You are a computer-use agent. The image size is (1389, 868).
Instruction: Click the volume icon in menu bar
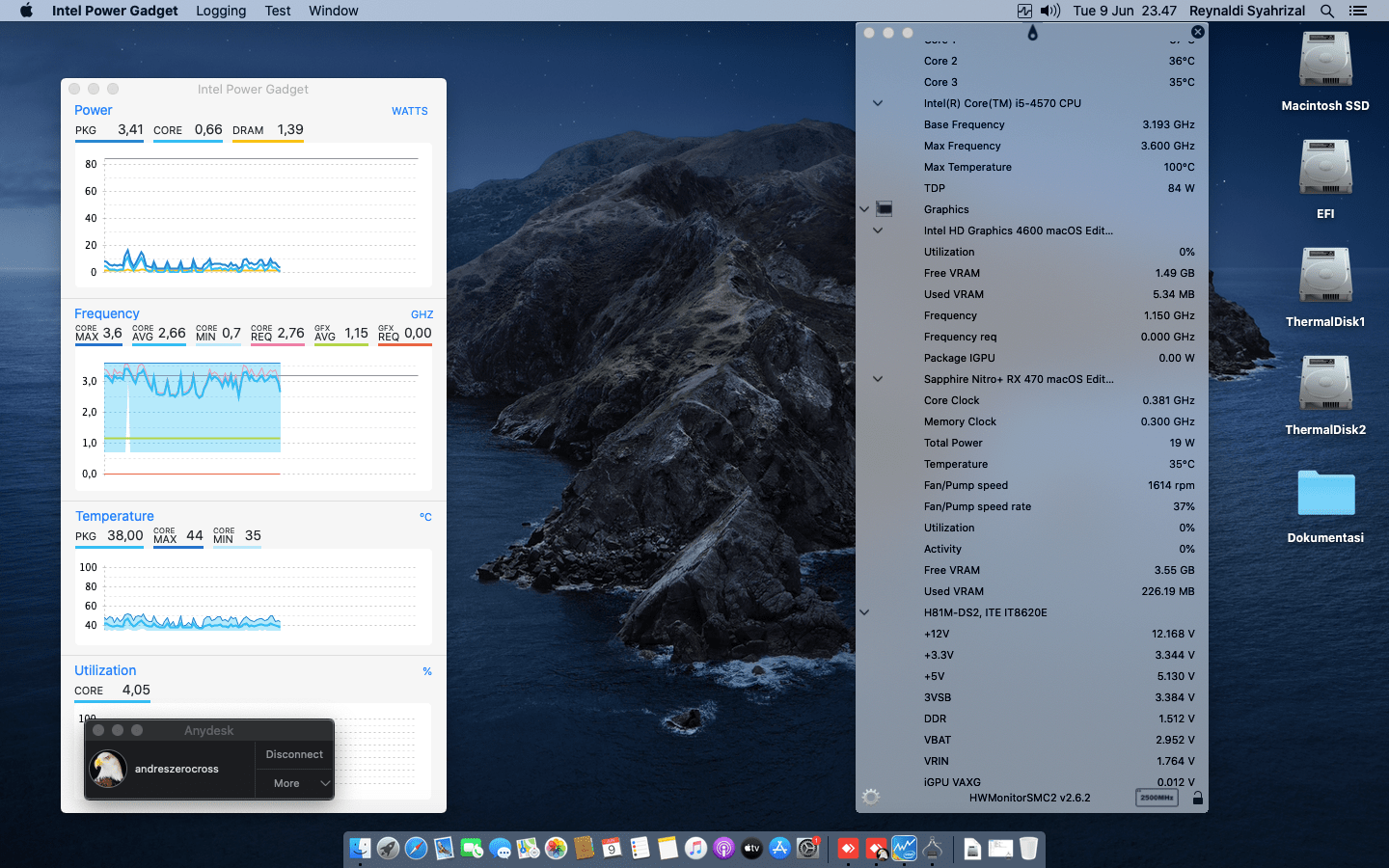point(1050,11)
